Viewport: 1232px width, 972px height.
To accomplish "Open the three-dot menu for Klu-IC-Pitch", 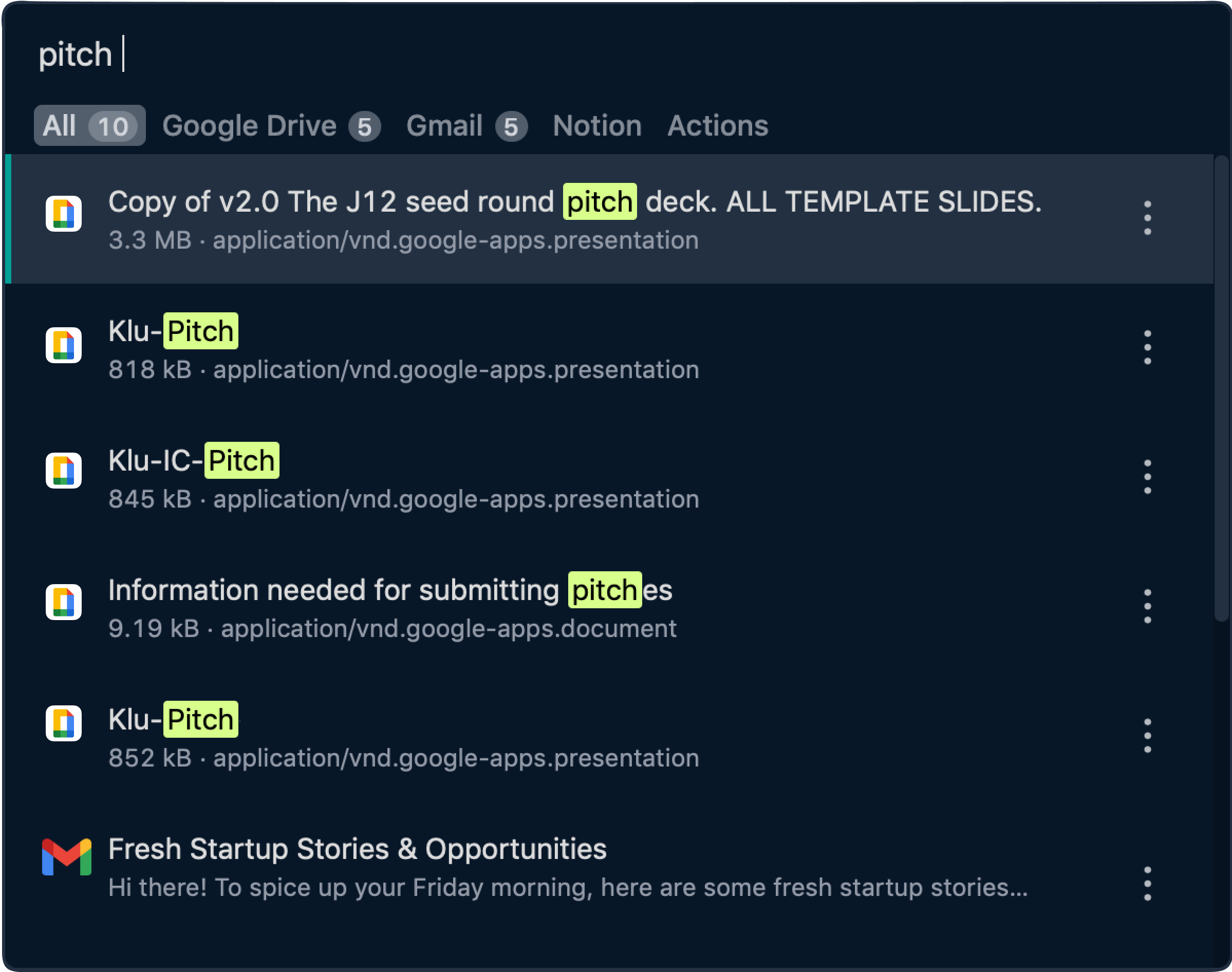I will pos(1147,476).
